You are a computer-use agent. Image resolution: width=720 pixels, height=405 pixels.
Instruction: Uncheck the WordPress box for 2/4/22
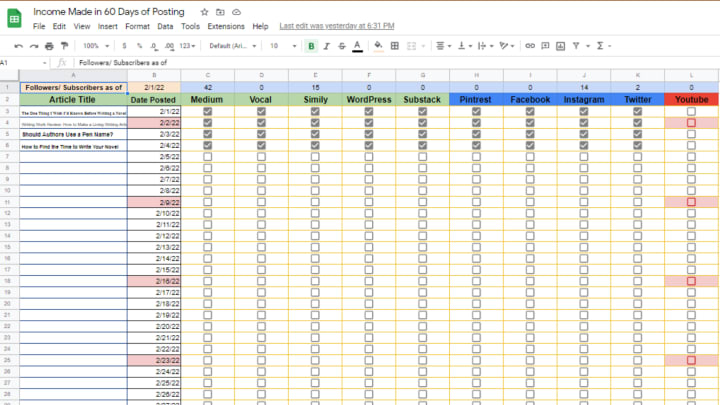coord(369,145)
